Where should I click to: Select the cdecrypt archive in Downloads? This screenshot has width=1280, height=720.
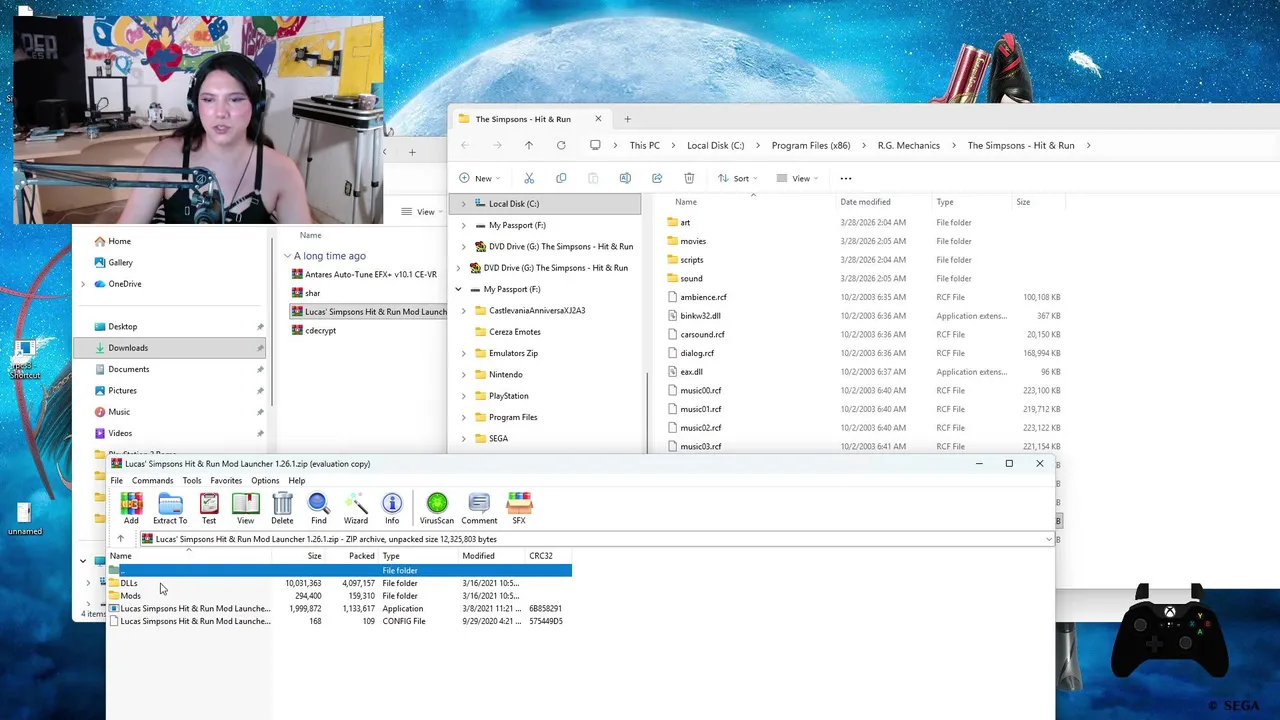point(320,330)
